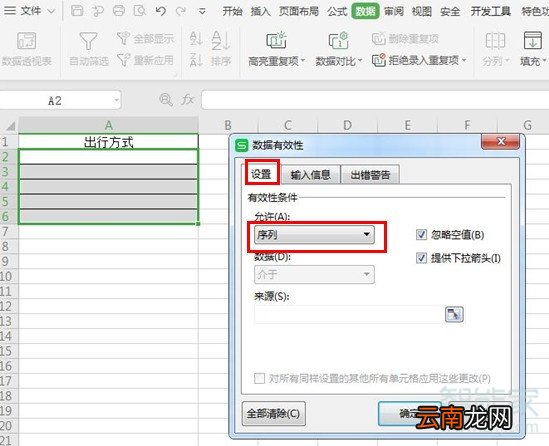549x446 pixels.
Task: Open the 数据 dropdown showing 介于
Action: 314,274
